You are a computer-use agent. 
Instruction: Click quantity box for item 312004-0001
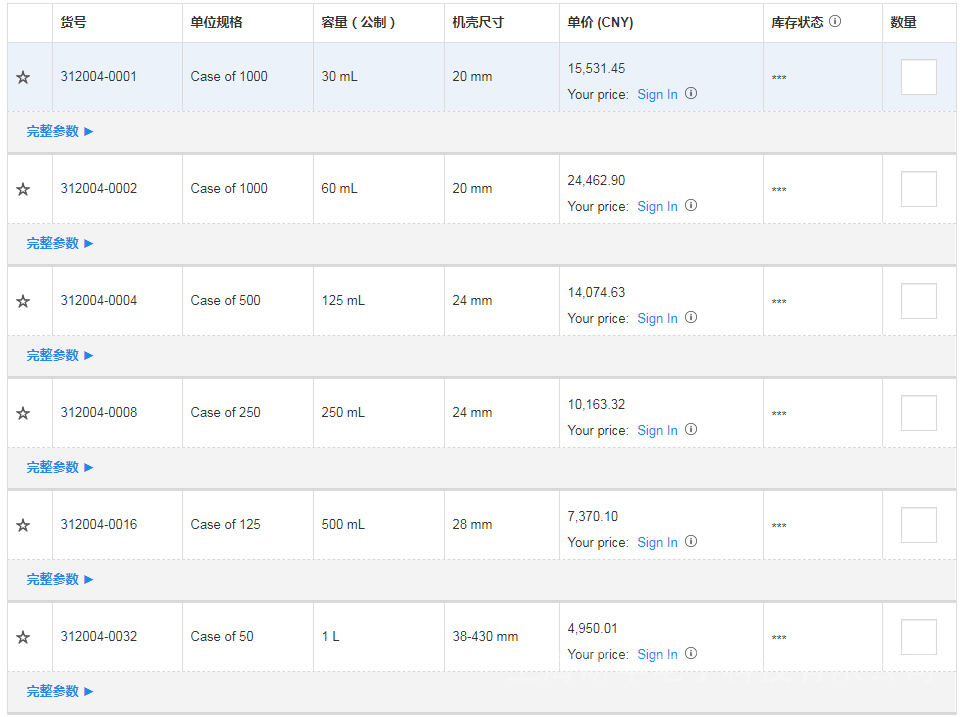[x=918, y=77]
